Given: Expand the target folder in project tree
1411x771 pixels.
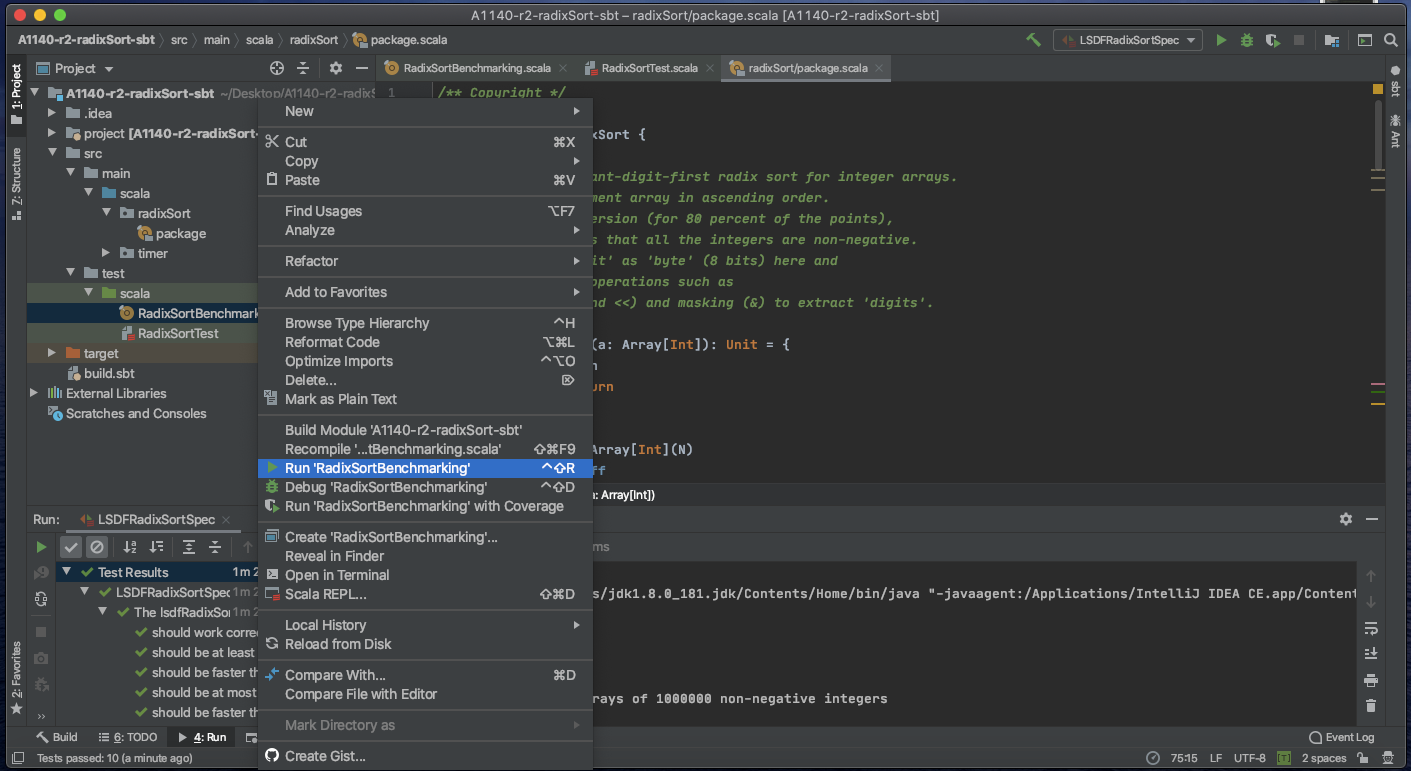Looking at the screenshot, I should [x=52, y=353].
